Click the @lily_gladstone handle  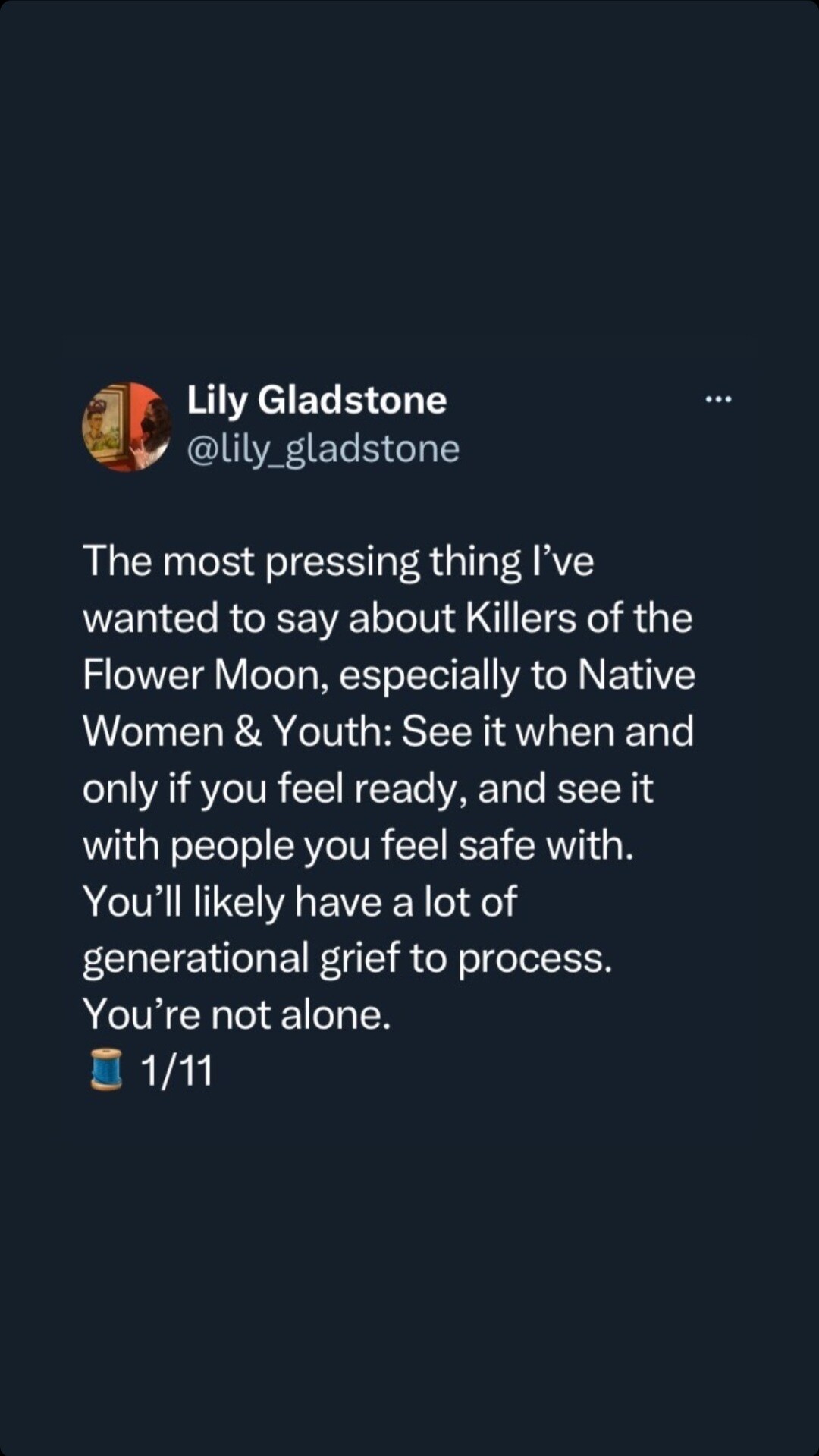tap(323, 449)
